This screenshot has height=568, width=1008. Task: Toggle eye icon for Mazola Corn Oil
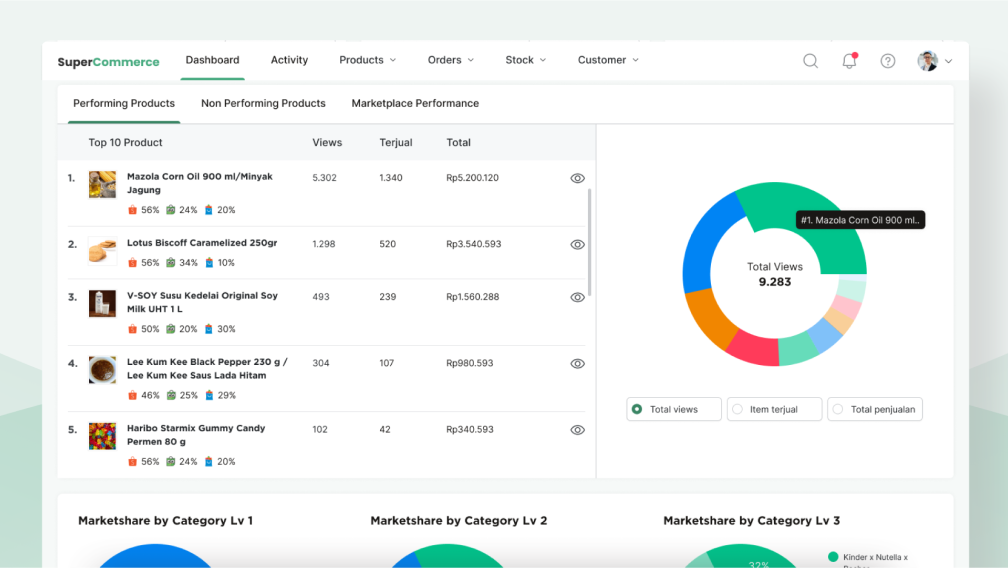click(x=577, y=178)
